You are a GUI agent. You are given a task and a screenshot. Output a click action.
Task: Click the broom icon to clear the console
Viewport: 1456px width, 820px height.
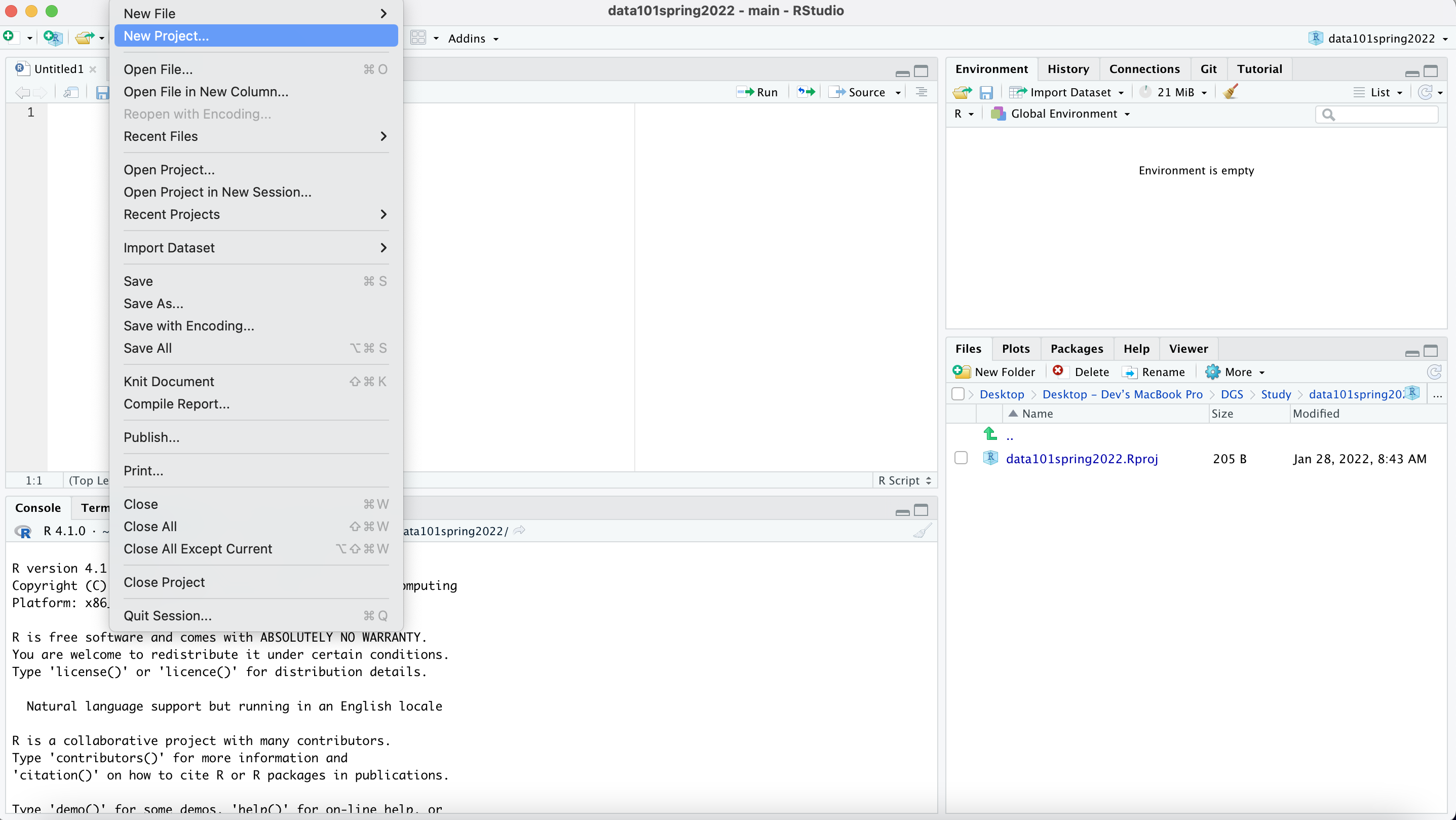point(922,531)
